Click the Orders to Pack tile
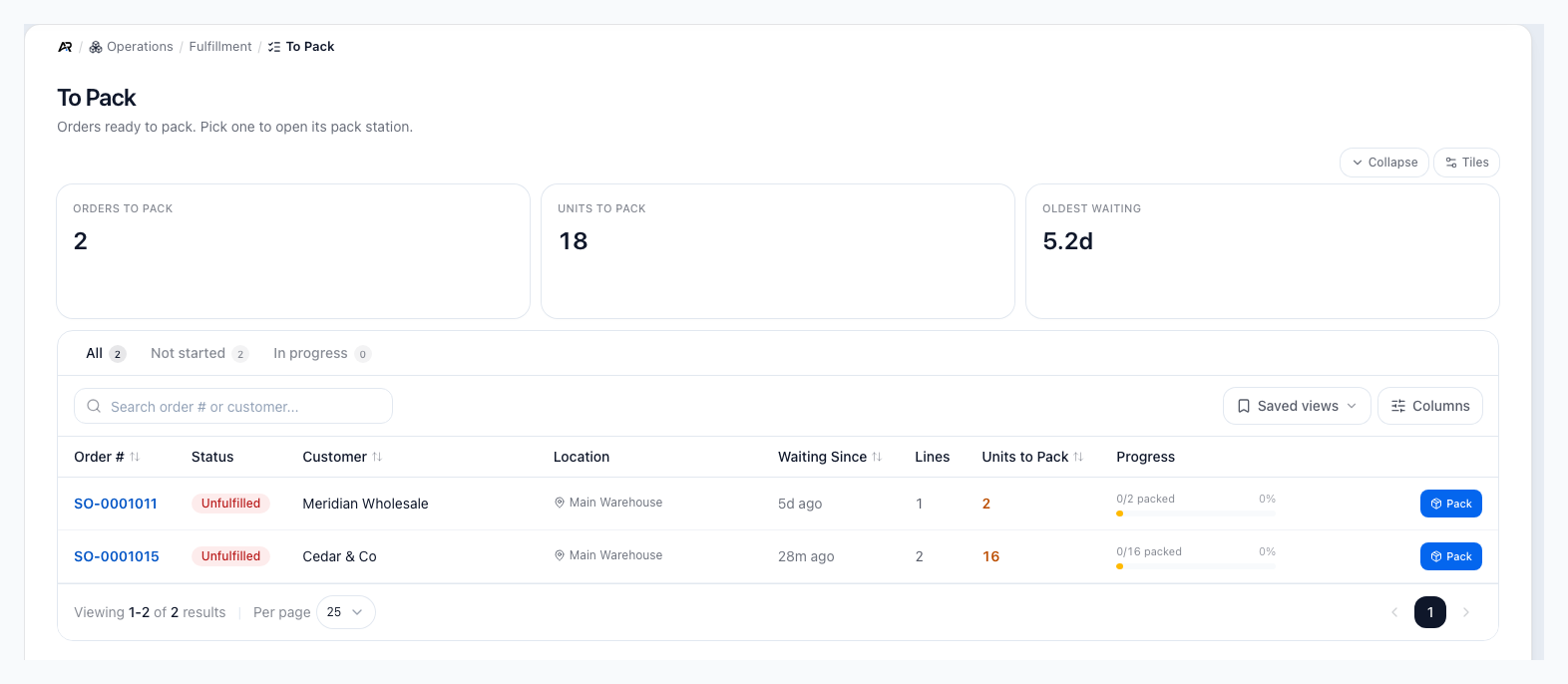Viewport: 1568px width, 684px height. 293,251
